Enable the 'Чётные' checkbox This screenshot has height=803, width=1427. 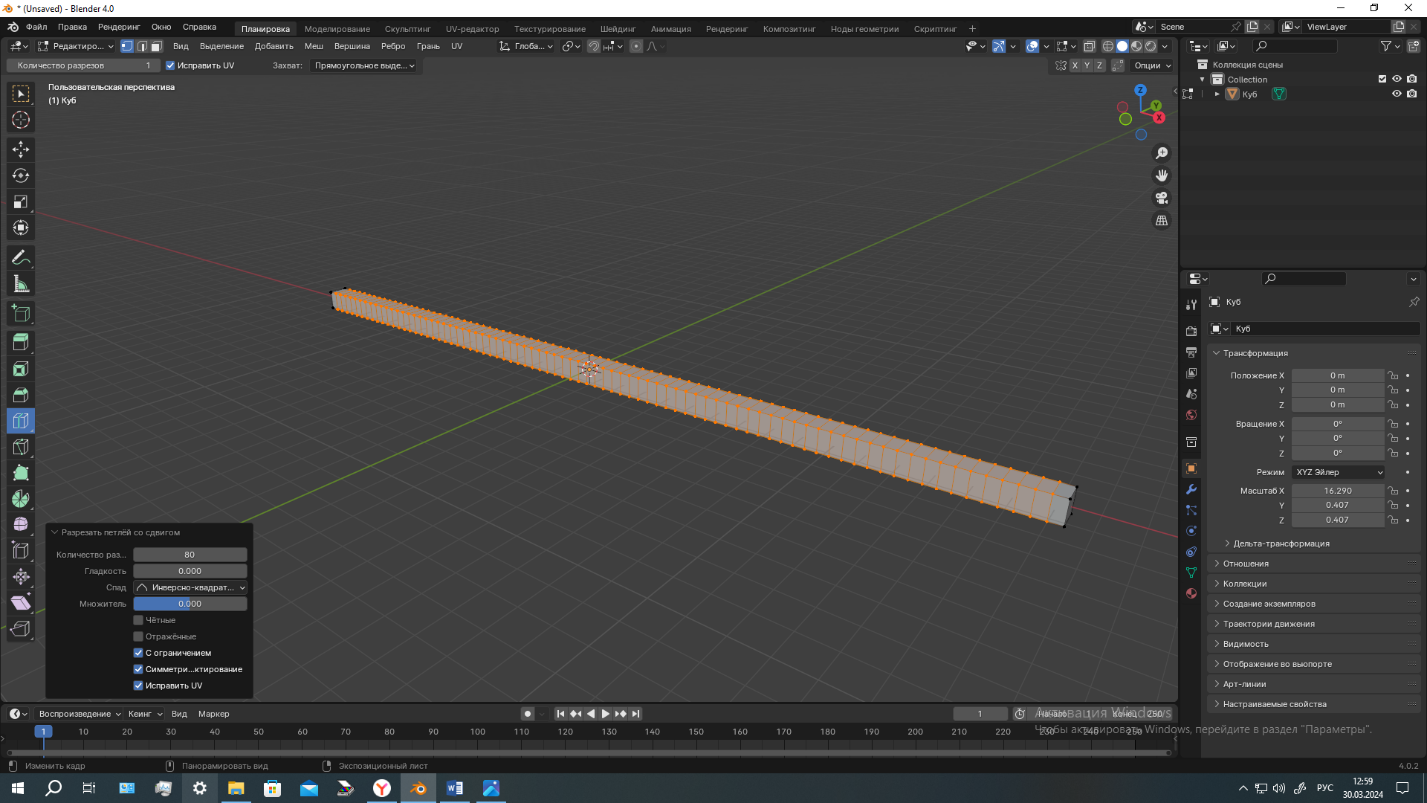pos(139,620)
